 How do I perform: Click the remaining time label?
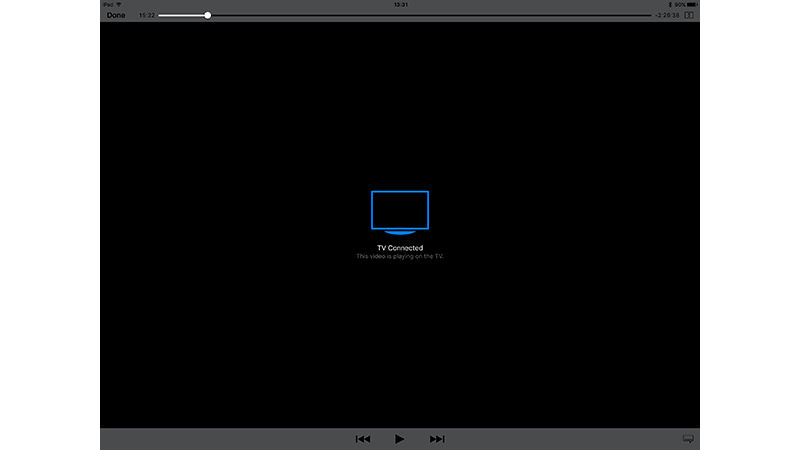[x=667, y=15]
